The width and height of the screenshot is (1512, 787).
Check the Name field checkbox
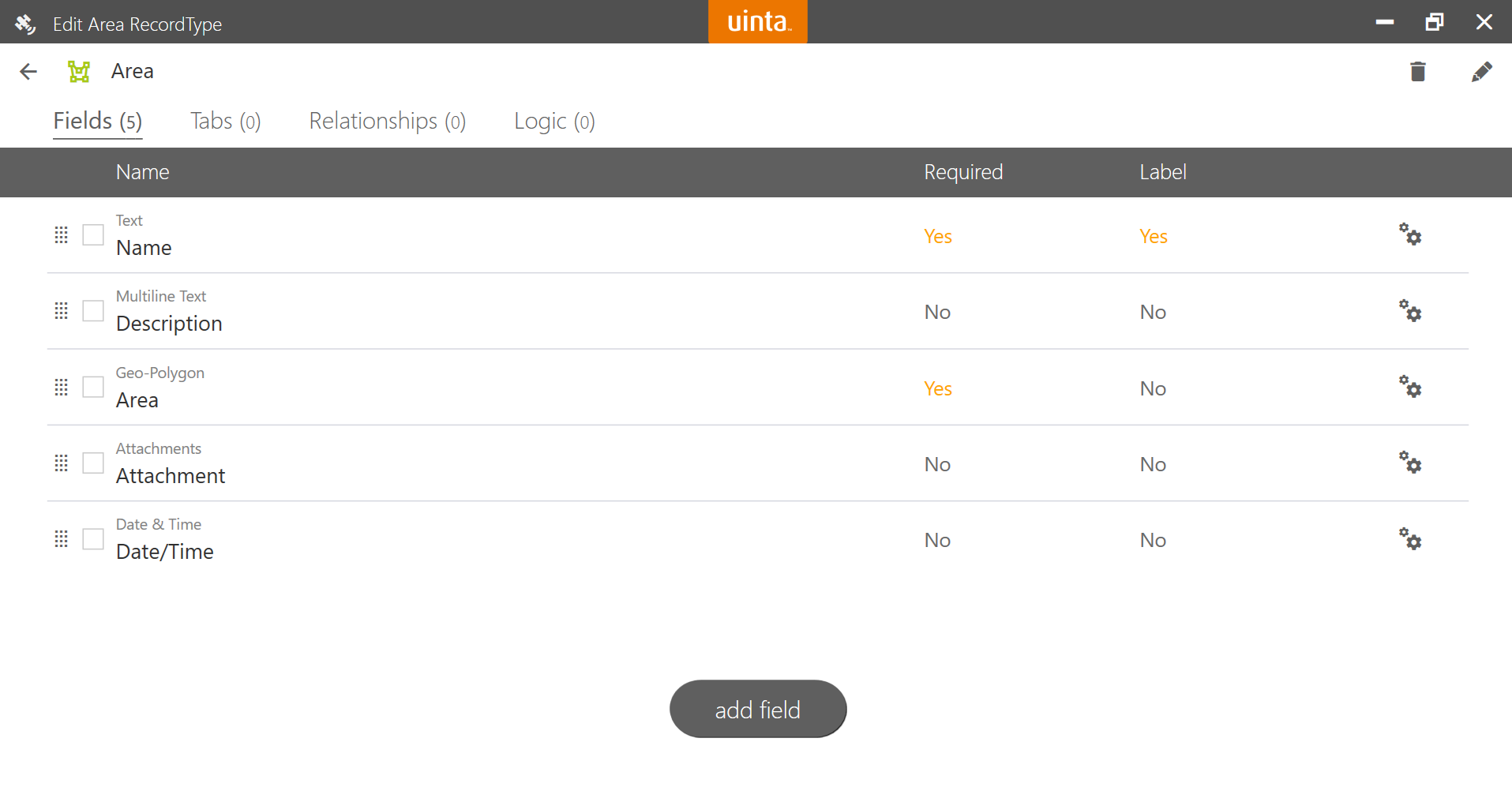click(93, 235)
